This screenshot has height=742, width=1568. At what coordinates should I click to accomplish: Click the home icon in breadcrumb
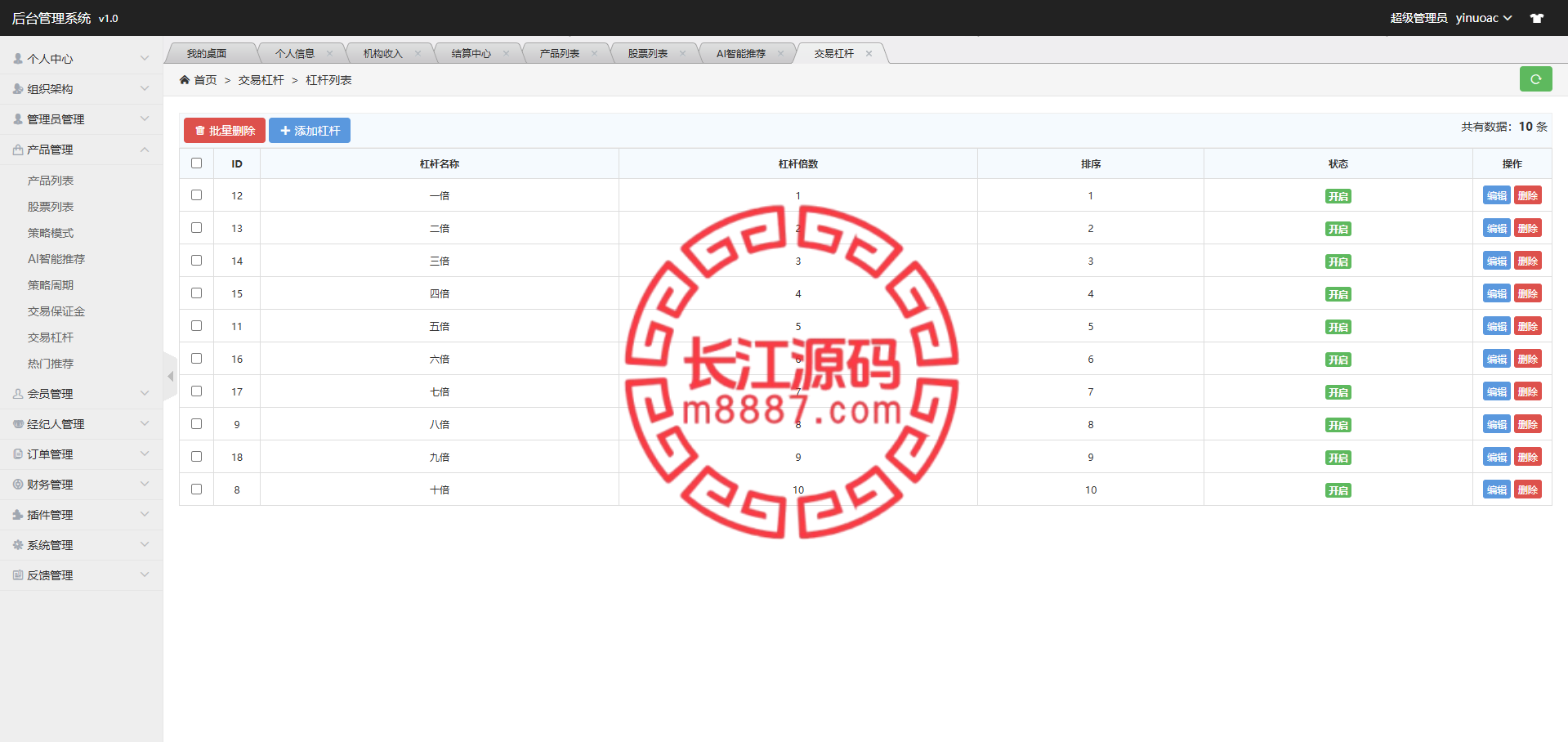pyautogui.click(x=185, y=80)
